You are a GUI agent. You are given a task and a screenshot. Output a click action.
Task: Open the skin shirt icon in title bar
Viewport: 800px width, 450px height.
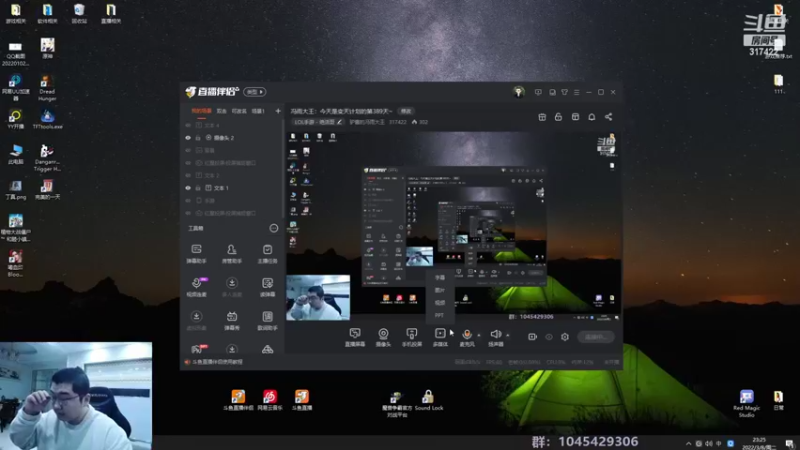tap(564, 92)
